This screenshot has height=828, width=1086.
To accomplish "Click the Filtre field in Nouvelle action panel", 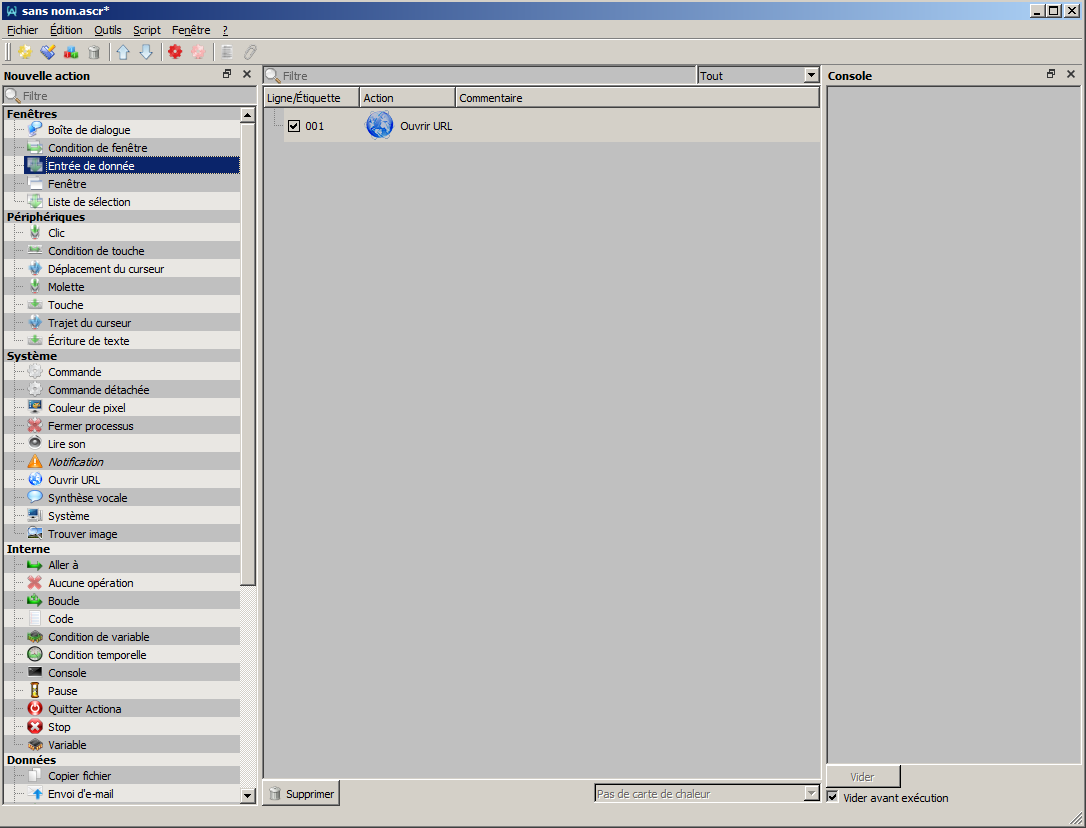I will click(x=130, y=96).
